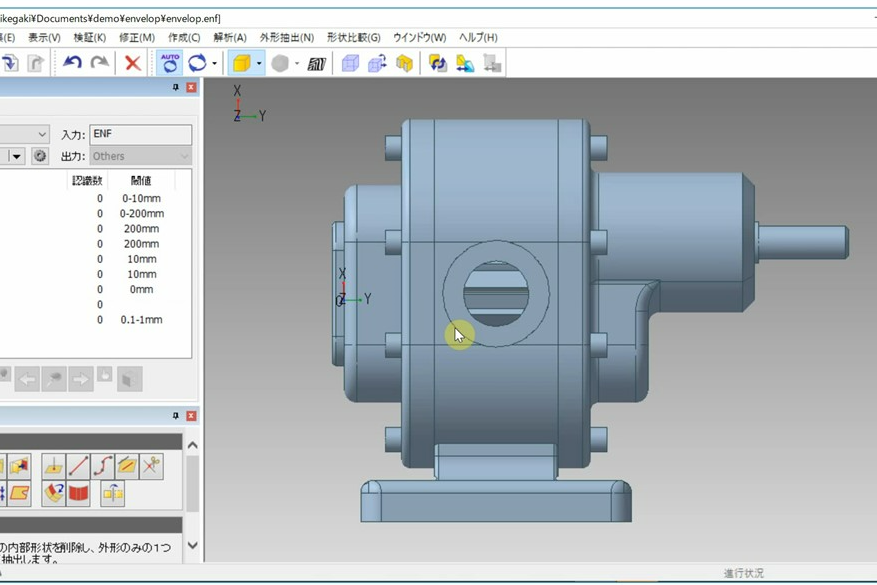
Task: Toggle the AUTO rotation icon
Action: [170, 63]
